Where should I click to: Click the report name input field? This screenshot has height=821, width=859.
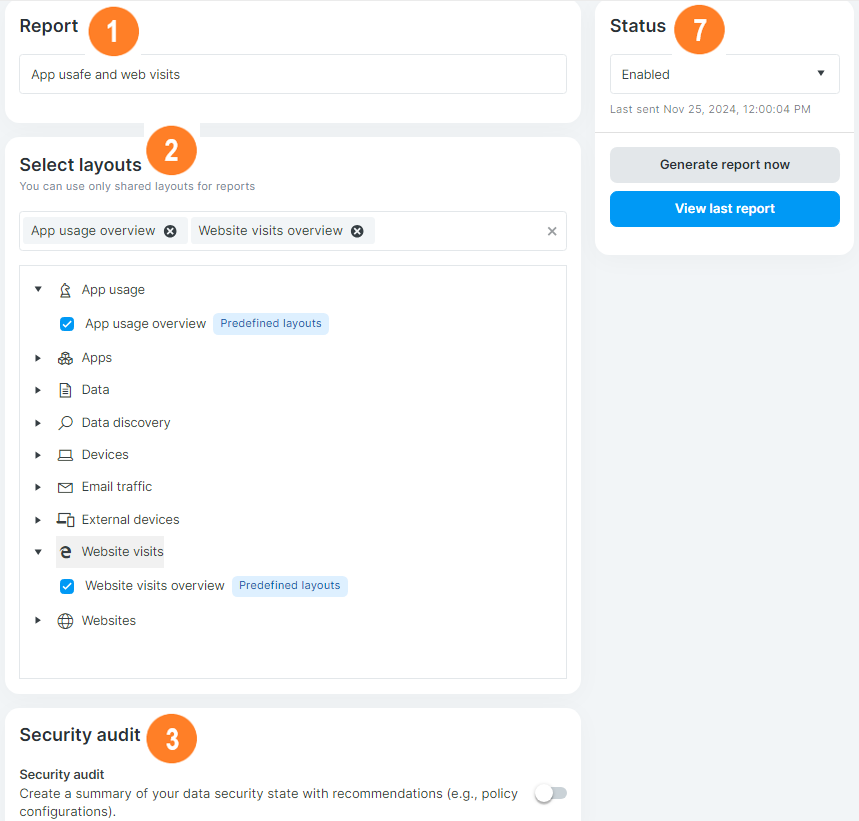pos(292,74)
